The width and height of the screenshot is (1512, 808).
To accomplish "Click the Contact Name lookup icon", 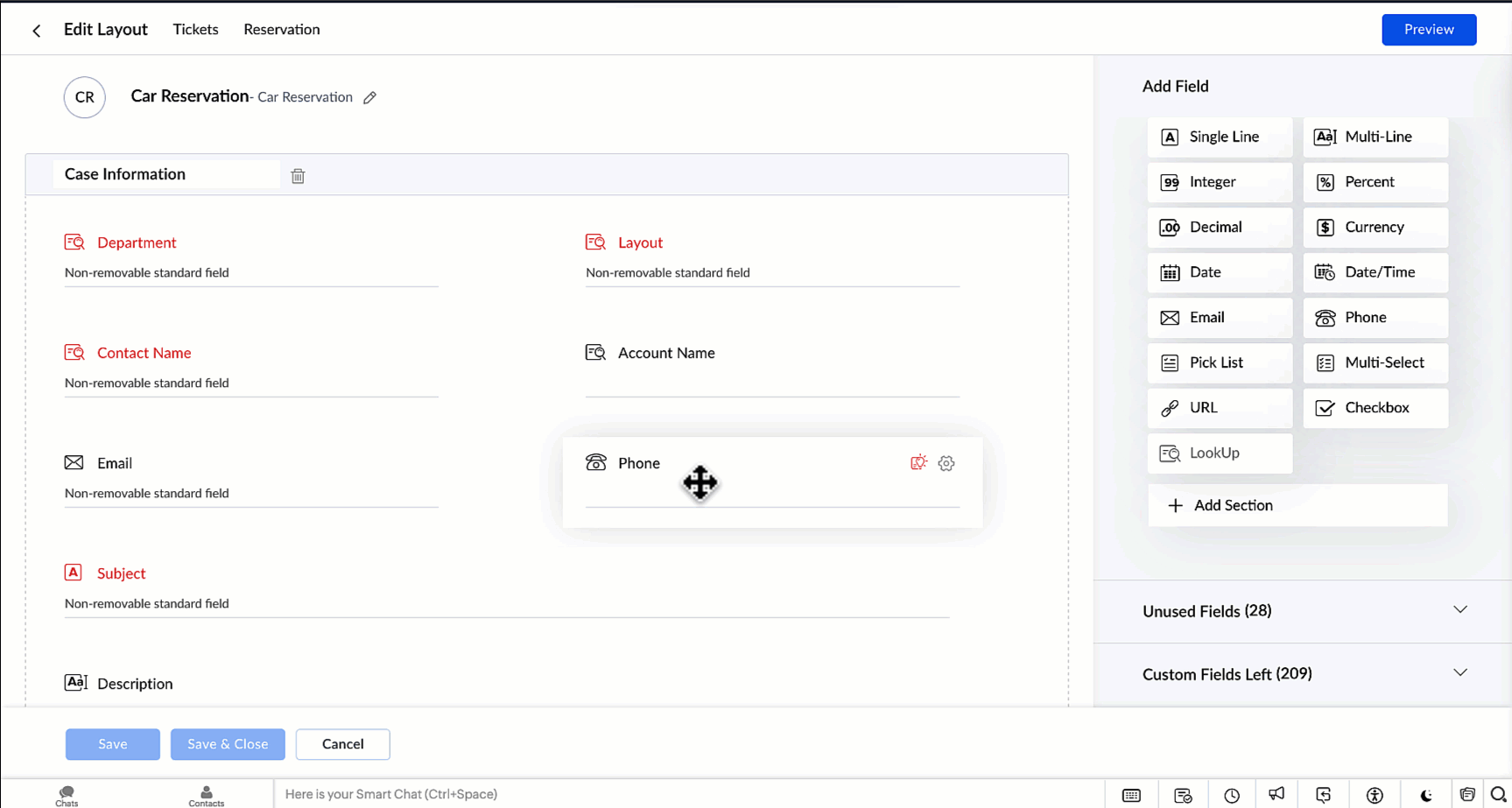I will click(x=74, y=352).
